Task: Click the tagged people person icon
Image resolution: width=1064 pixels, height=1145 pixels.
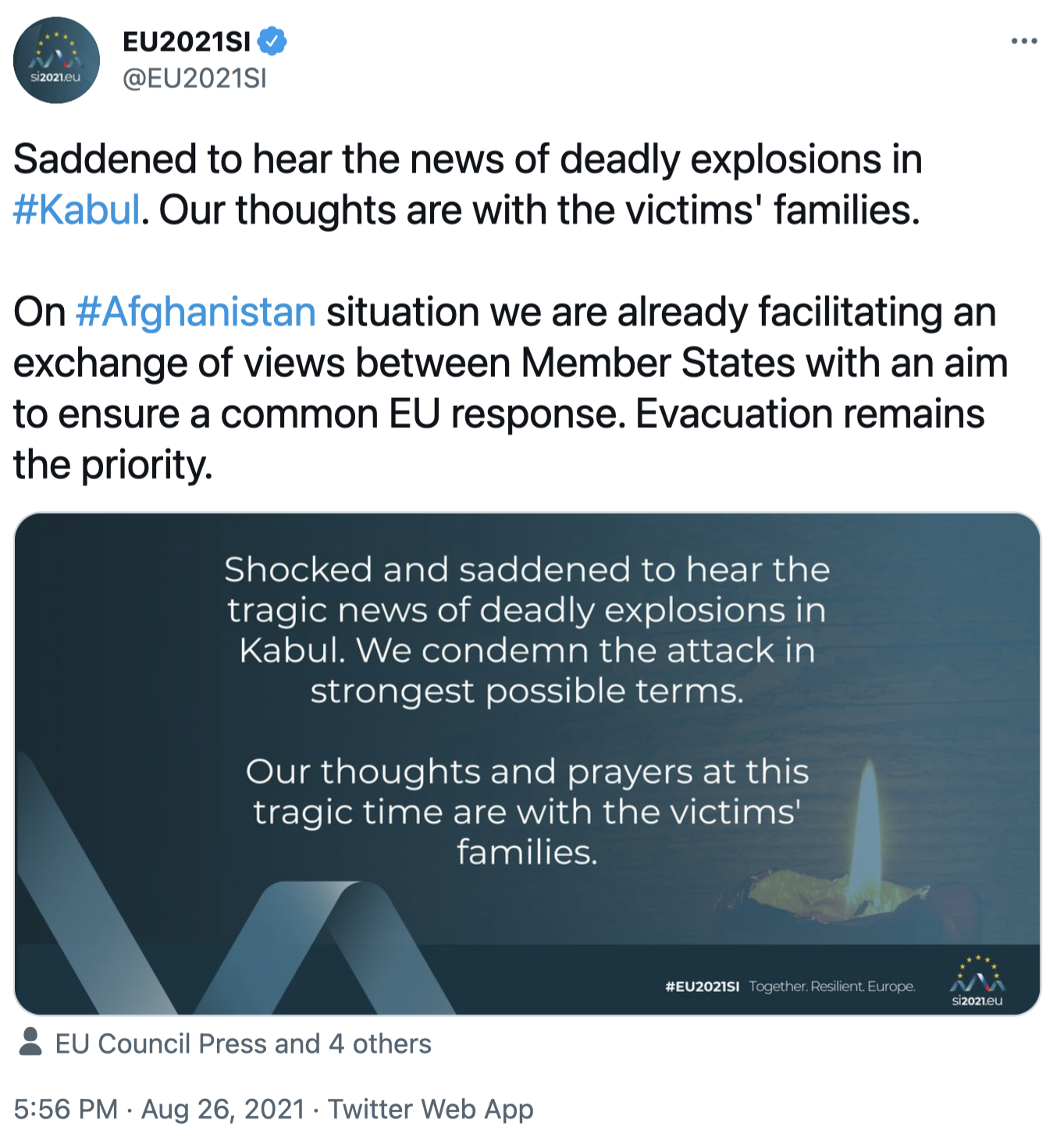Action: [x=30, y=1042]
